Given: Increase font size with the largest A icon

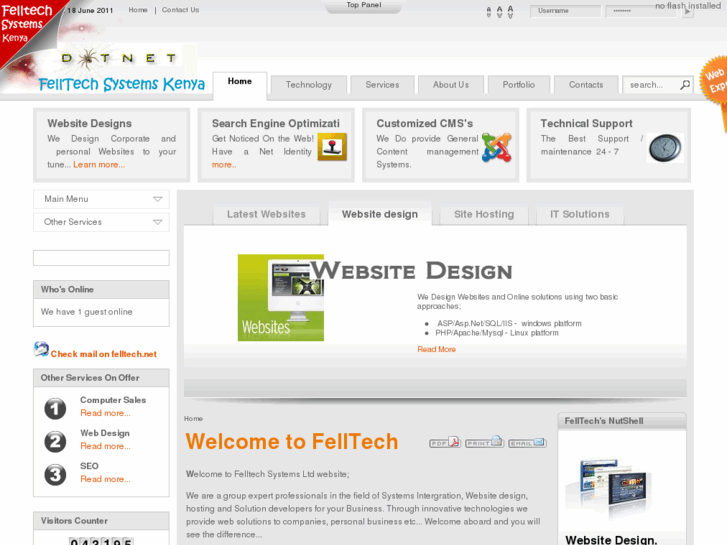Looking at the screenshot, I should tap(510, 12).
